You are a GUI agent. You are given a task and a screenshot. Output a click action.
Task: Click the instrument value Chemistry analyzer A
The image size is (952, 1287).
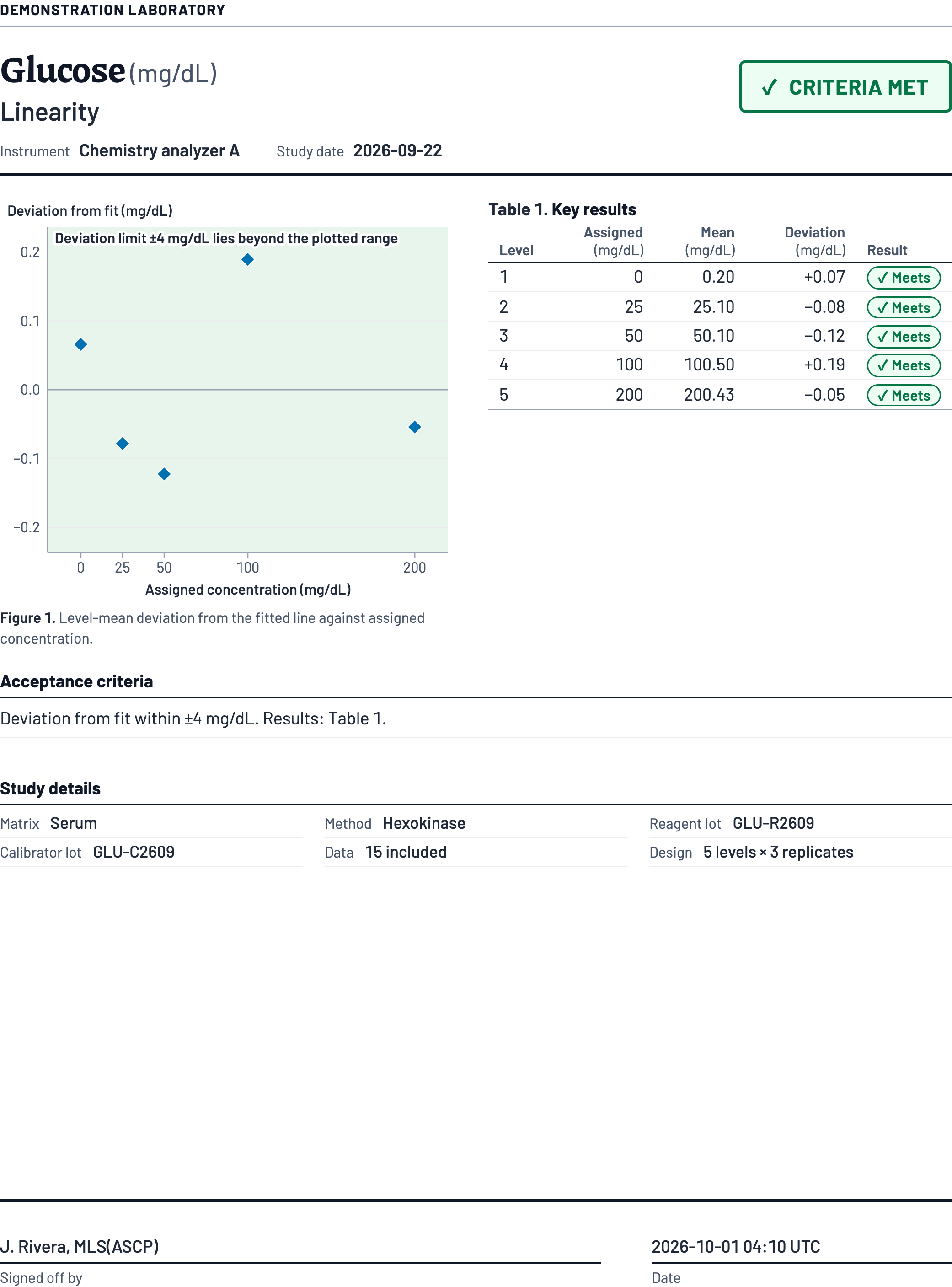[x=160, y=150]
